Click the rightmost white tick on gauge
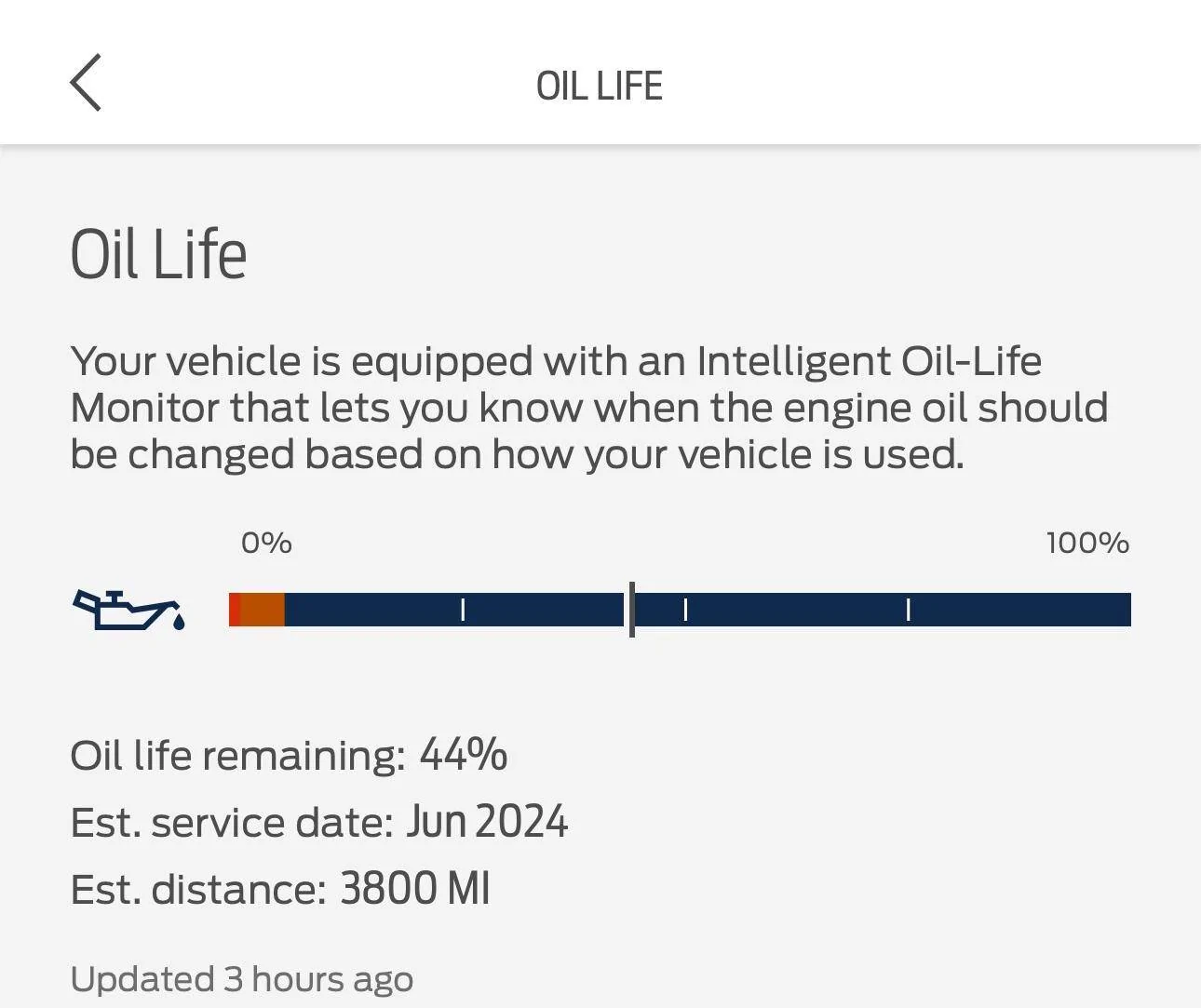 tap(908, 610)
